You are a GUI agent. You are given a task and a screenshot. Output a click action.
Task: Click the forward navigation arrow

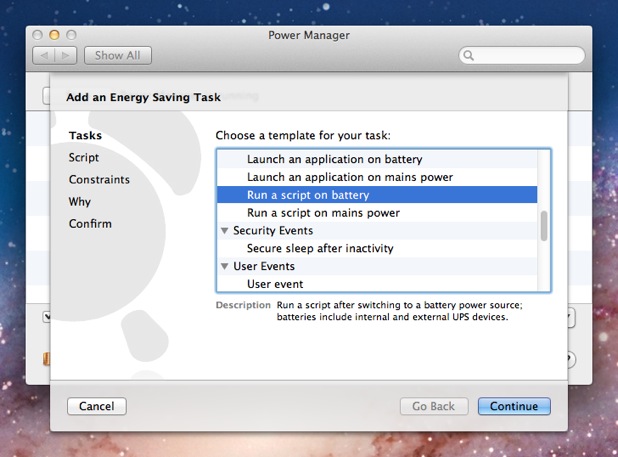[66, 56]
